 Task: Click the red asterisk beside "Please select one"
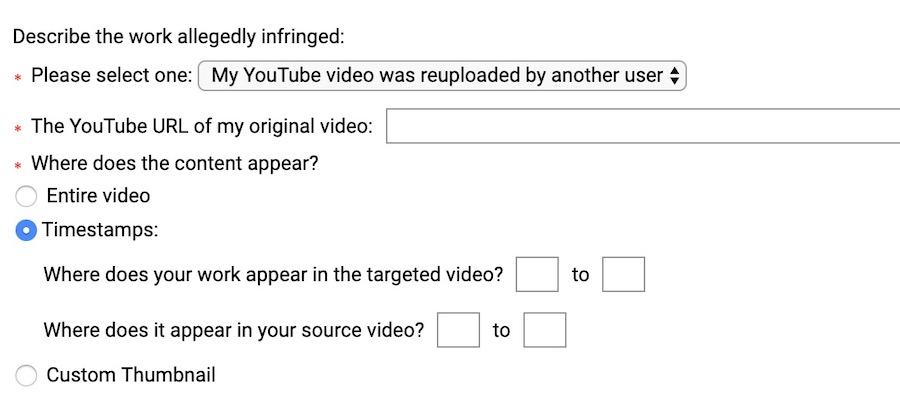(x=18, y=78)
